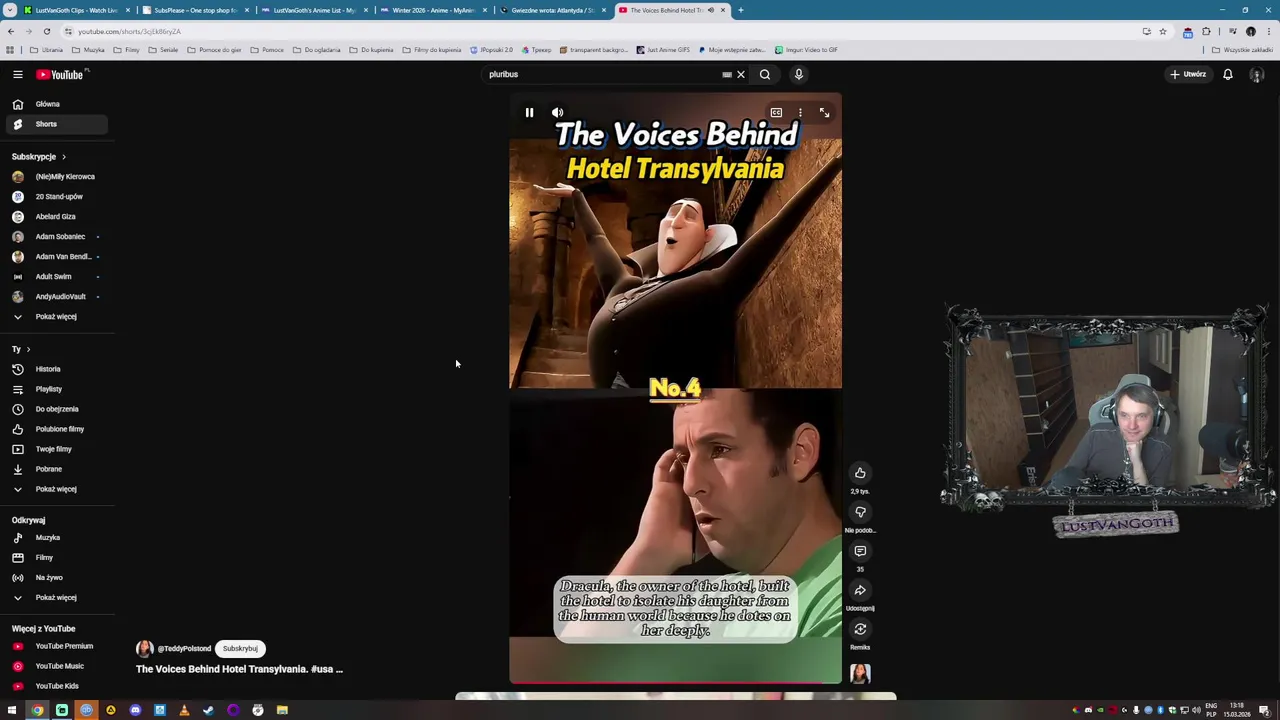
Task: Open YouTube Premium link
Action: click(x=55, y=646)
